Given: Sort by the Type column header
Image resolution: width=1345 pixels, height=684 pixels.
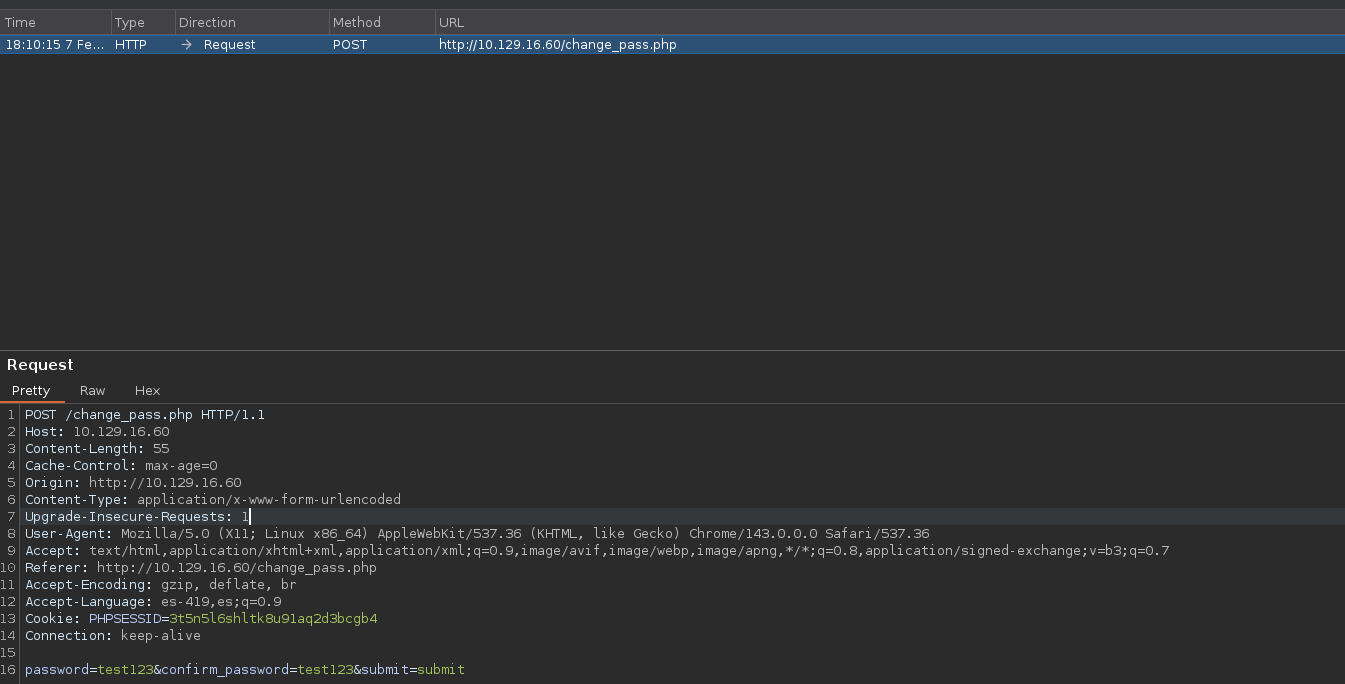Looking at the screenshot, I should pos(129,22).
